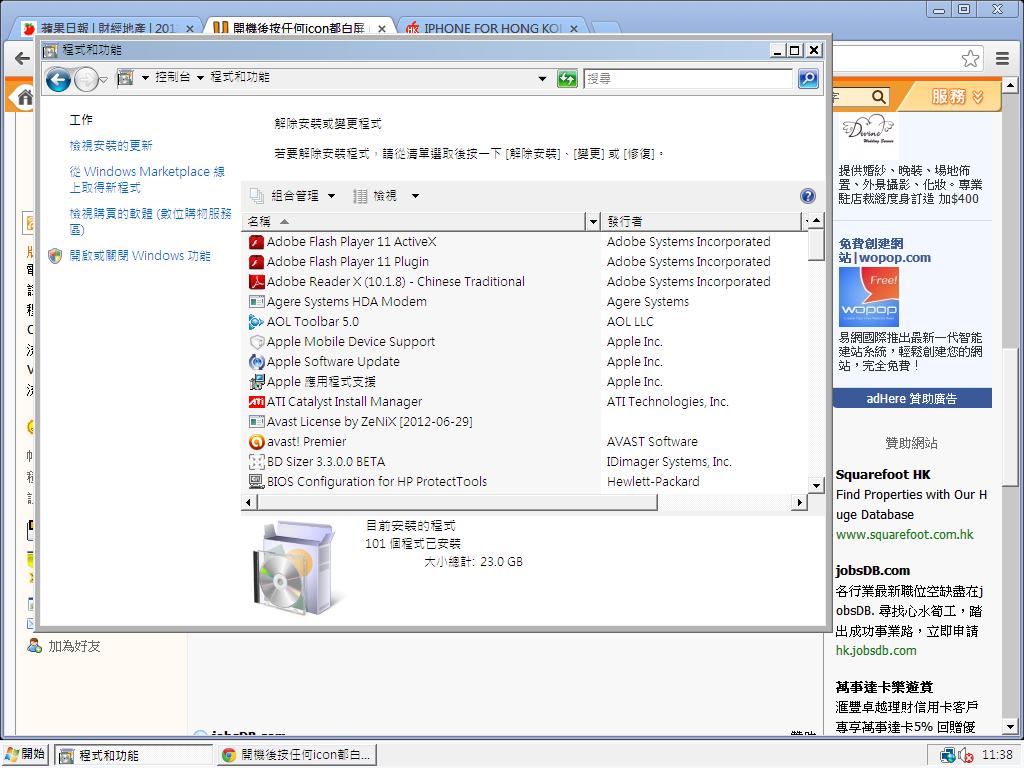Click the webpage search magnifier icon
Viewport: 1024px width, 768px height.
pos(879,97)
